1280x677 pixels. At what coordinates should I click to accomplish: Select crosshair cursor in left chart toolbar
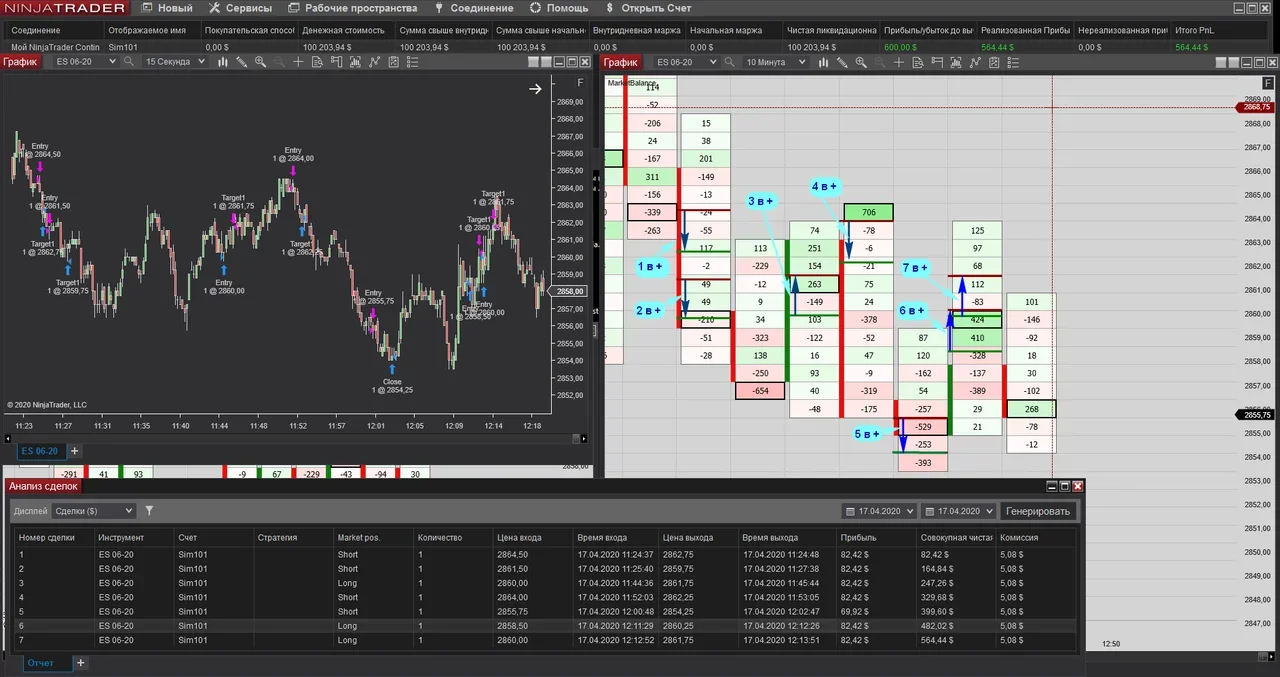pos(298,62)
